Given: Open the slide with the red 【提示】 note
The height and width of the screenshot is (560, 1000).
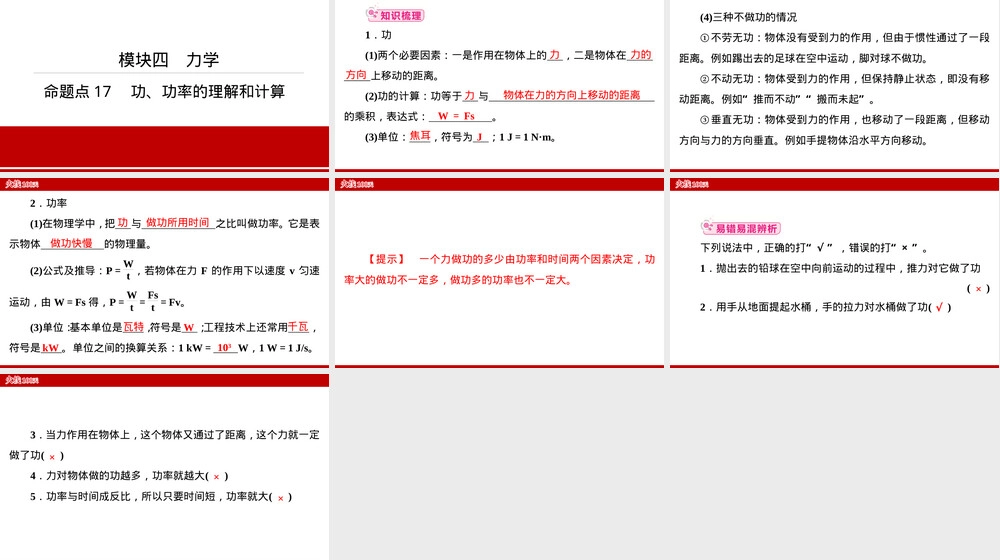Looking at the screenshot, I should coord(499,273).
